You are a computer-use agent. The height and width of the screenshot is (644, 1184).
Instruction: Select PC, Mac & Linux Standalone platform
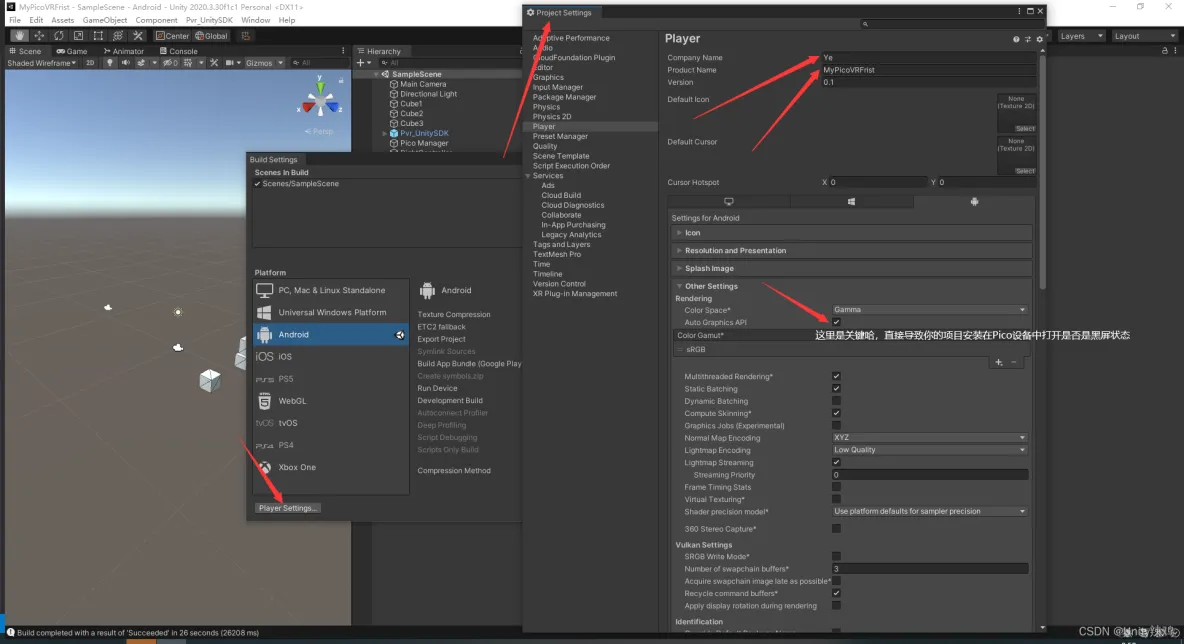pos(331,290)
